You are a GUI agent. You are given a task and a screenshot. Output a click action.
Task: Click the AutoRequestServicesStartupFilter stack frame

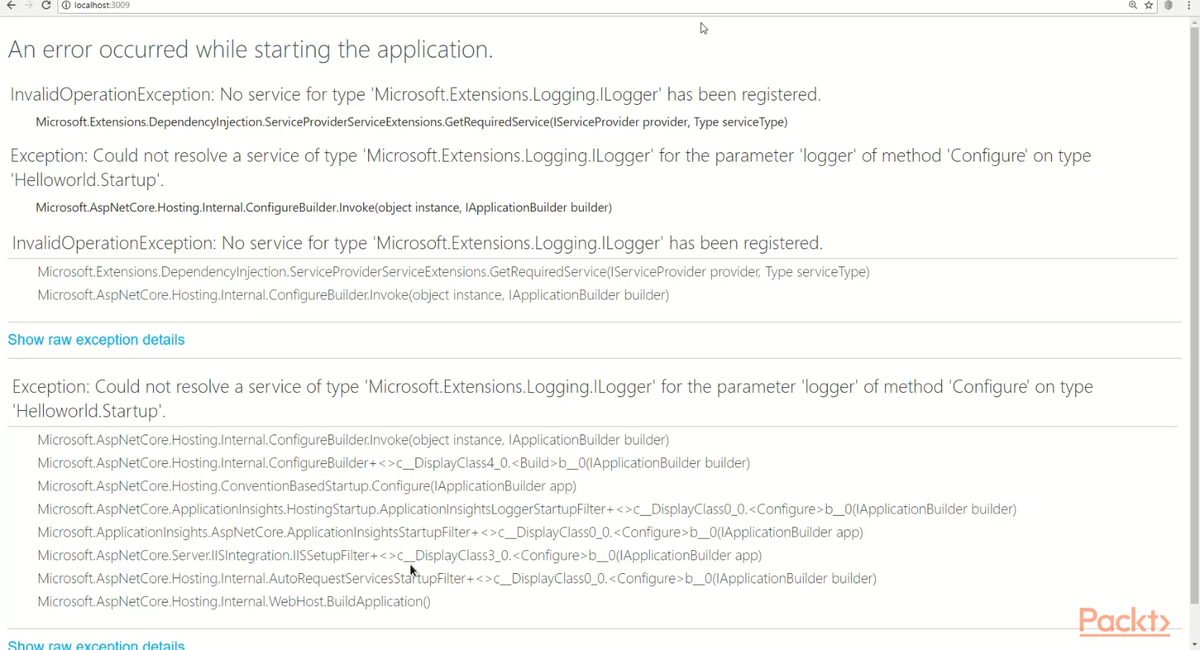click(x=457, y=578)
